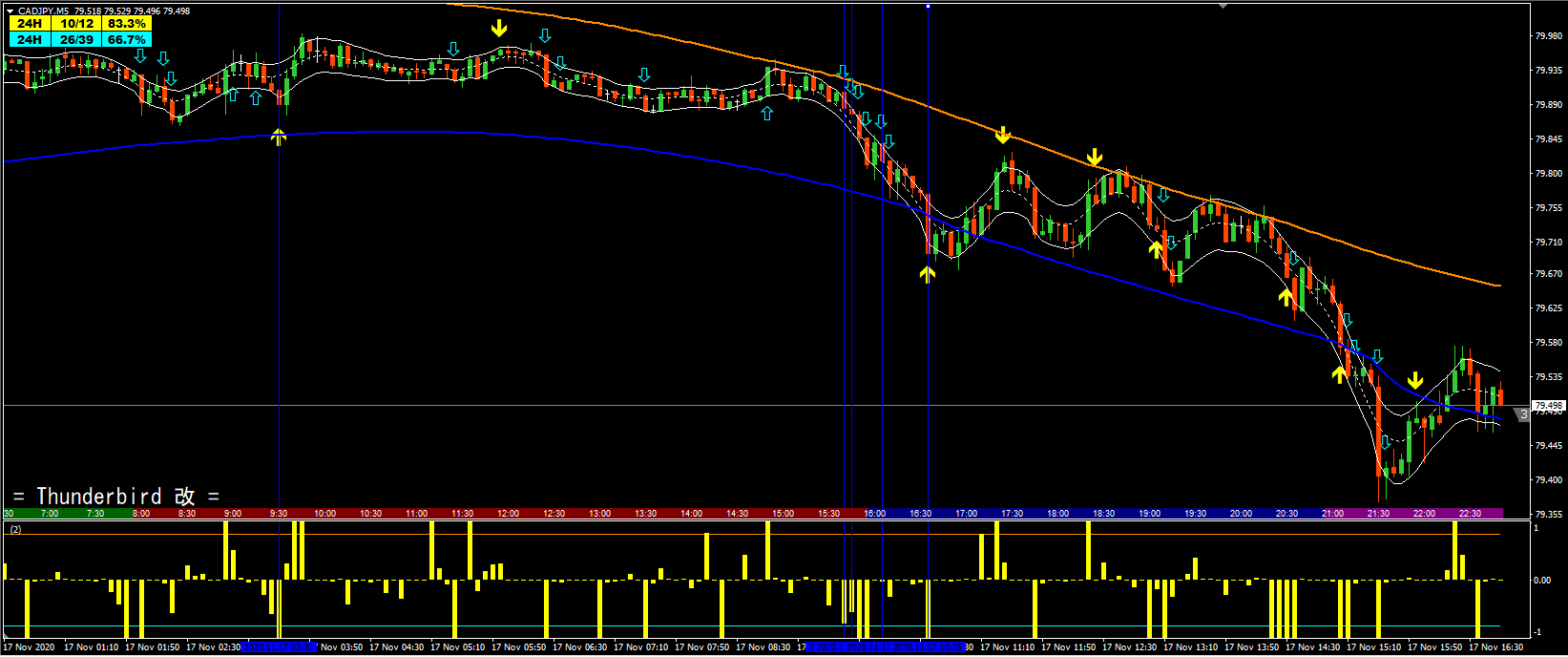Open the chart menu triangle beside CADJPY,M5
The image size is (1568, 657).
(10, 11)
